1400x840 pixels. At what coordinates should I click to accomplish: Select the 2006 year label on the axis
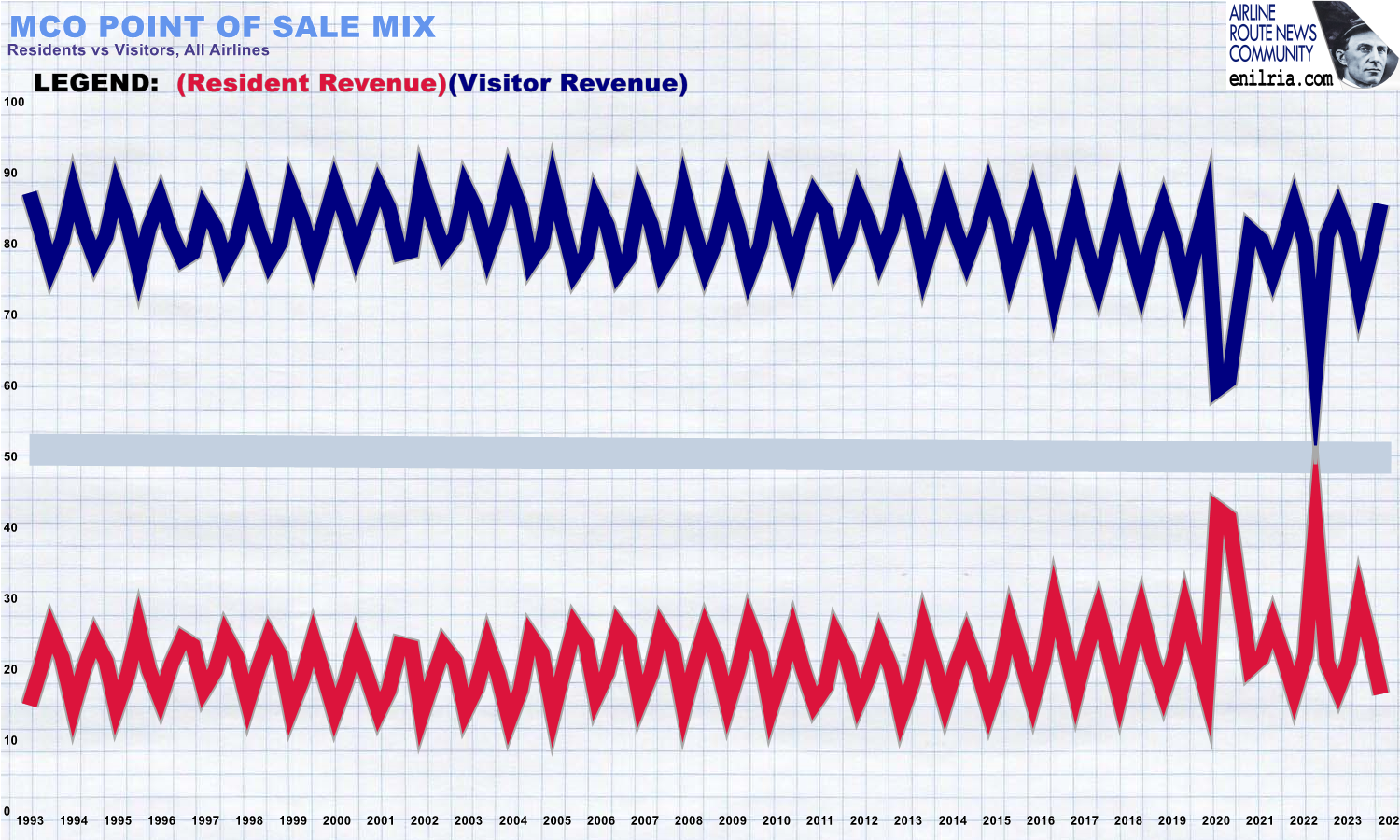point(601,820)
